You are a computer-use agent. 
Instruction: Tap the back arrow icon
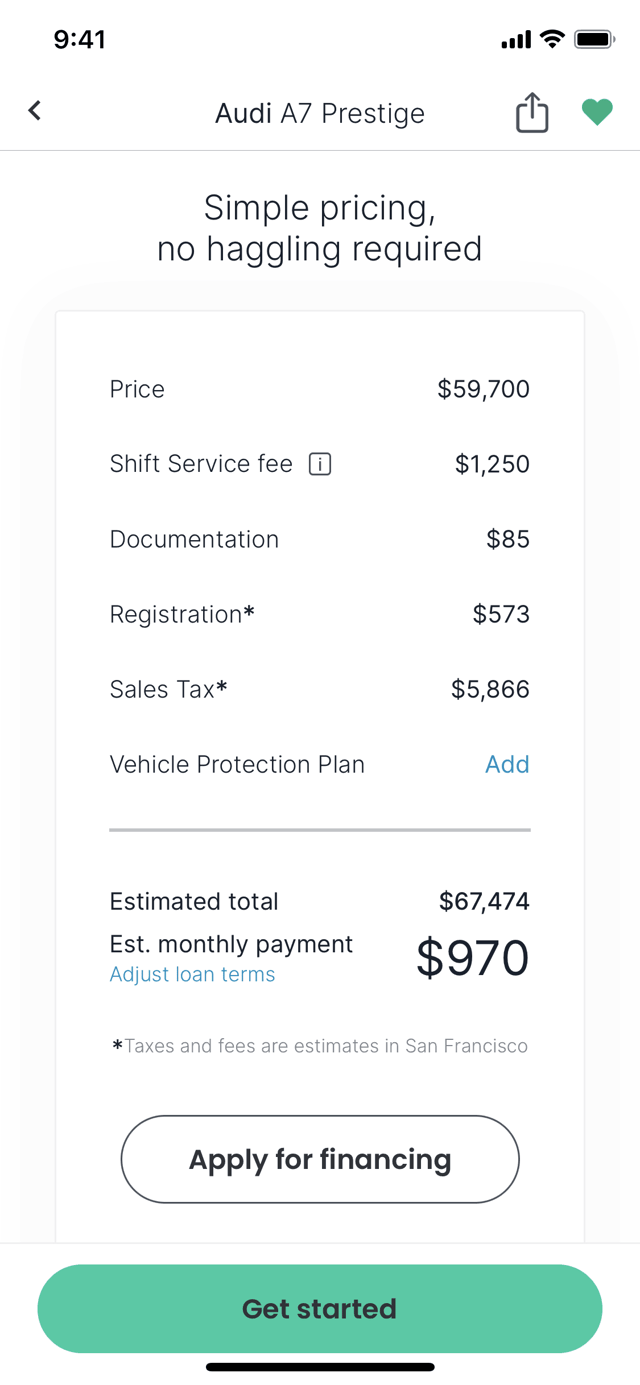point(35,110)
